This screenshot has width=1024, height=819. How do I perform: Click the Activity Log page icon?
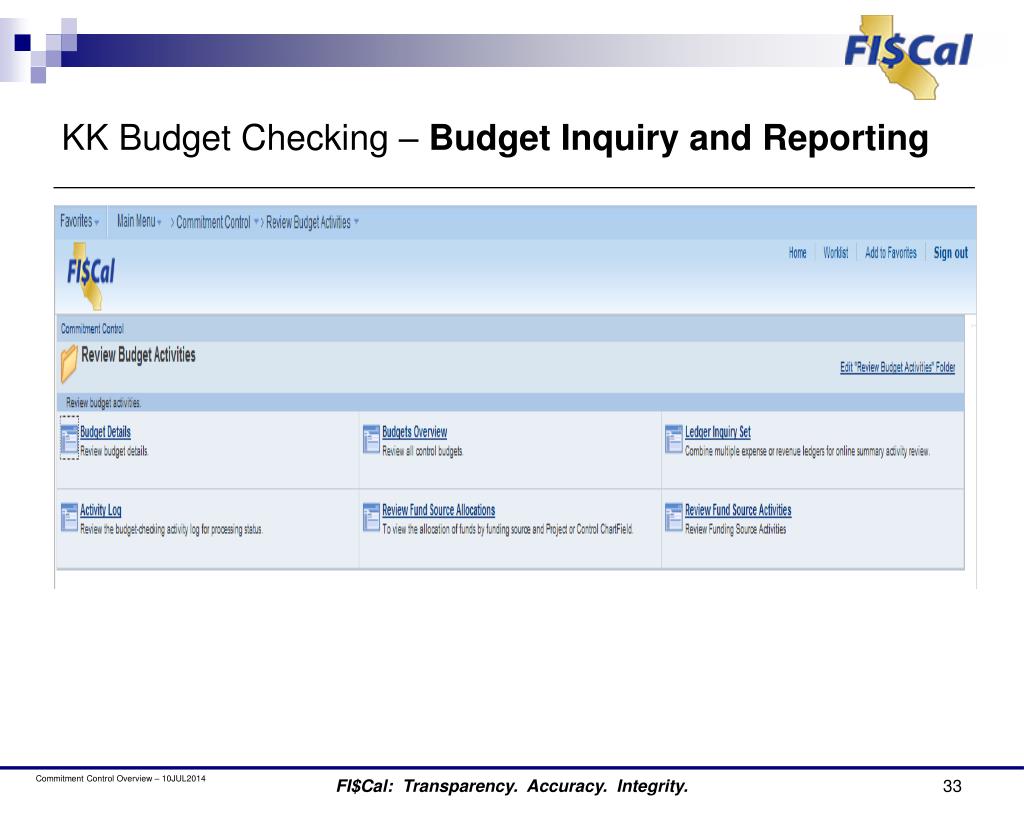[69, 517]
